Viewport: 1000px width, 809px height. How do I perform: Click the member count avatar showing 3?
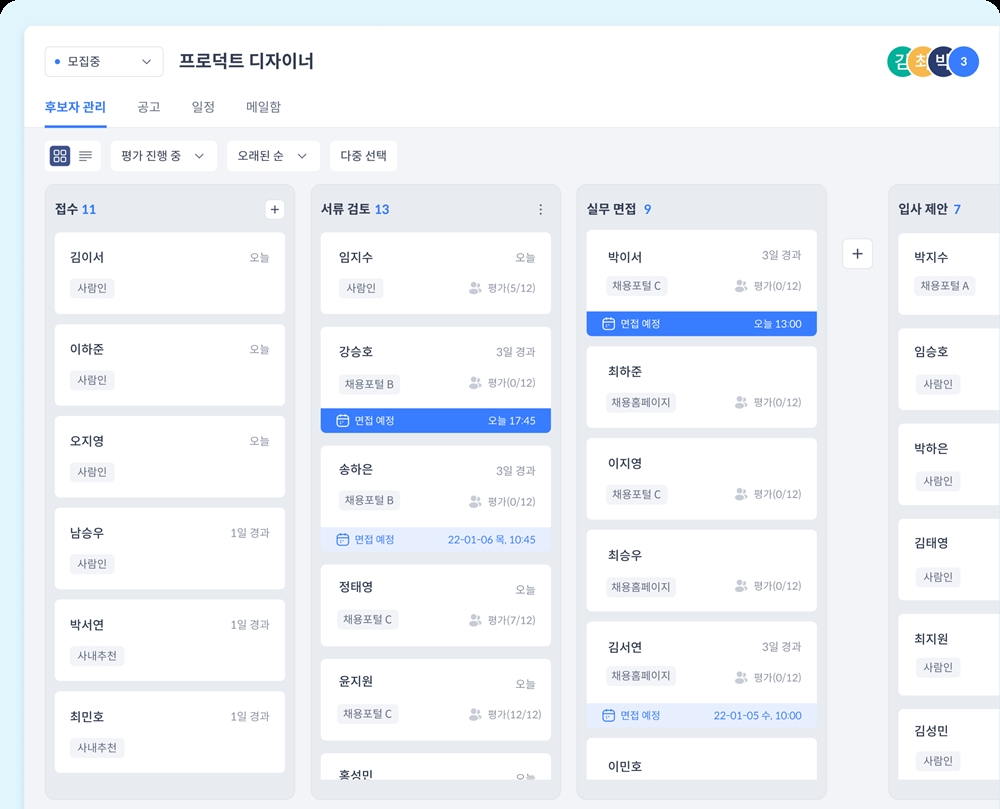963,62
